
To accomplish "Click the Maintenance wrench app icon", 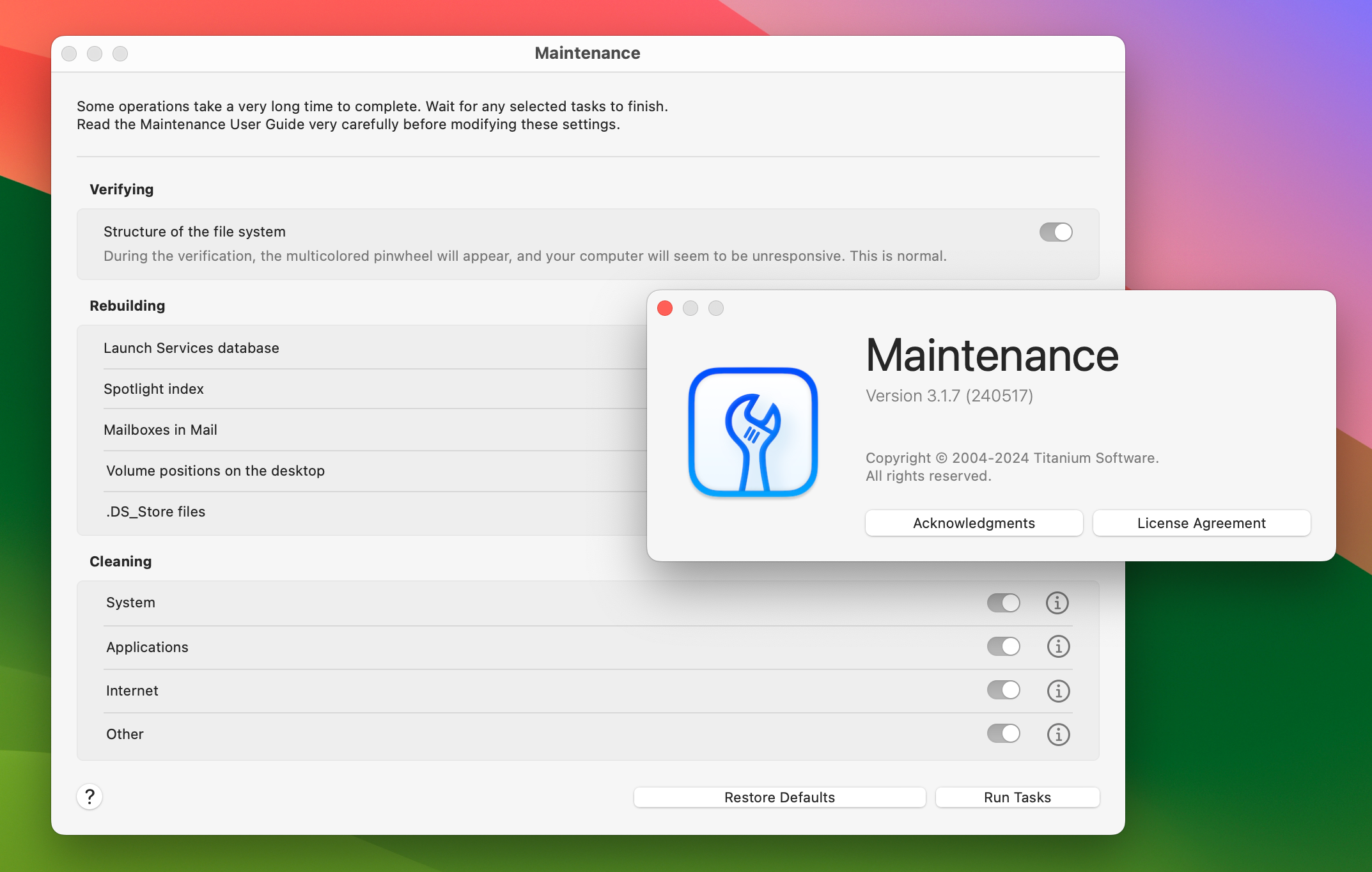I will (753, 432).
